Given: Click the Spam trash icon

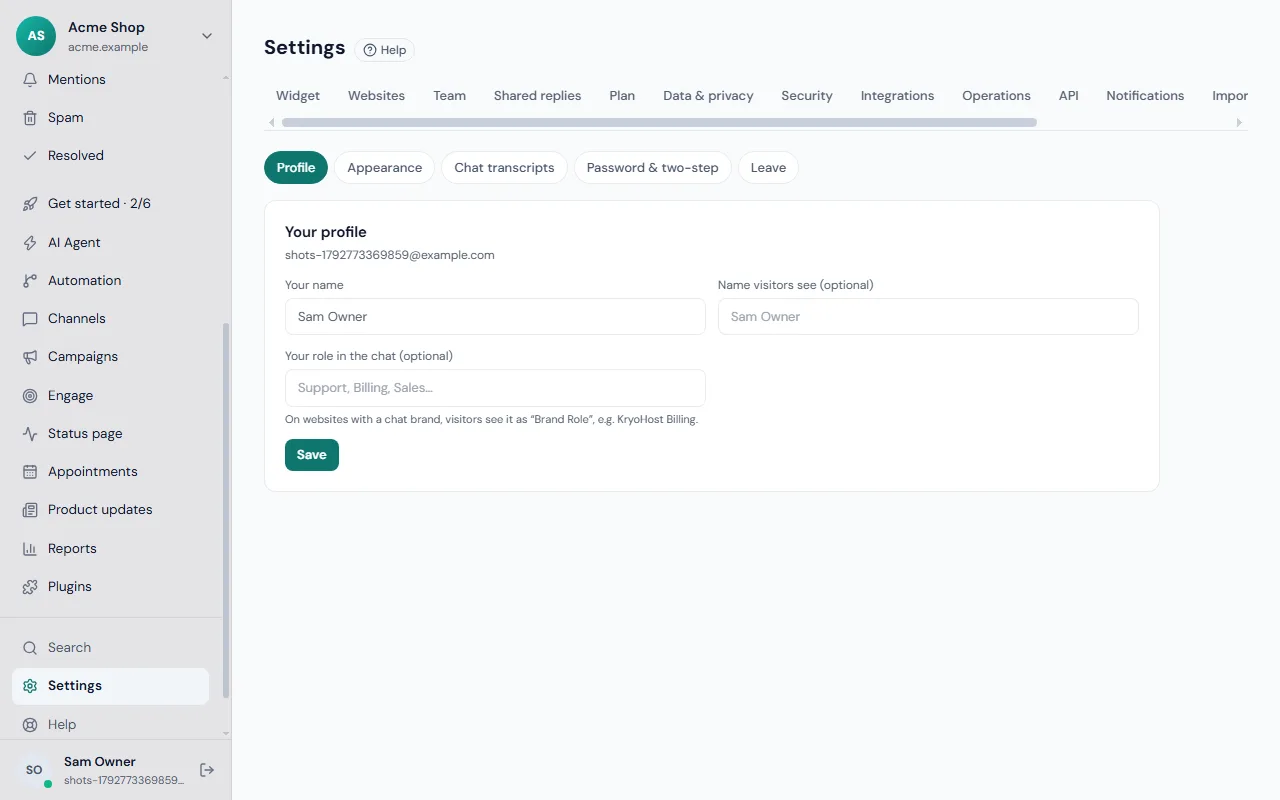Looking at the screenshot, I should click(x=30, y=117).
